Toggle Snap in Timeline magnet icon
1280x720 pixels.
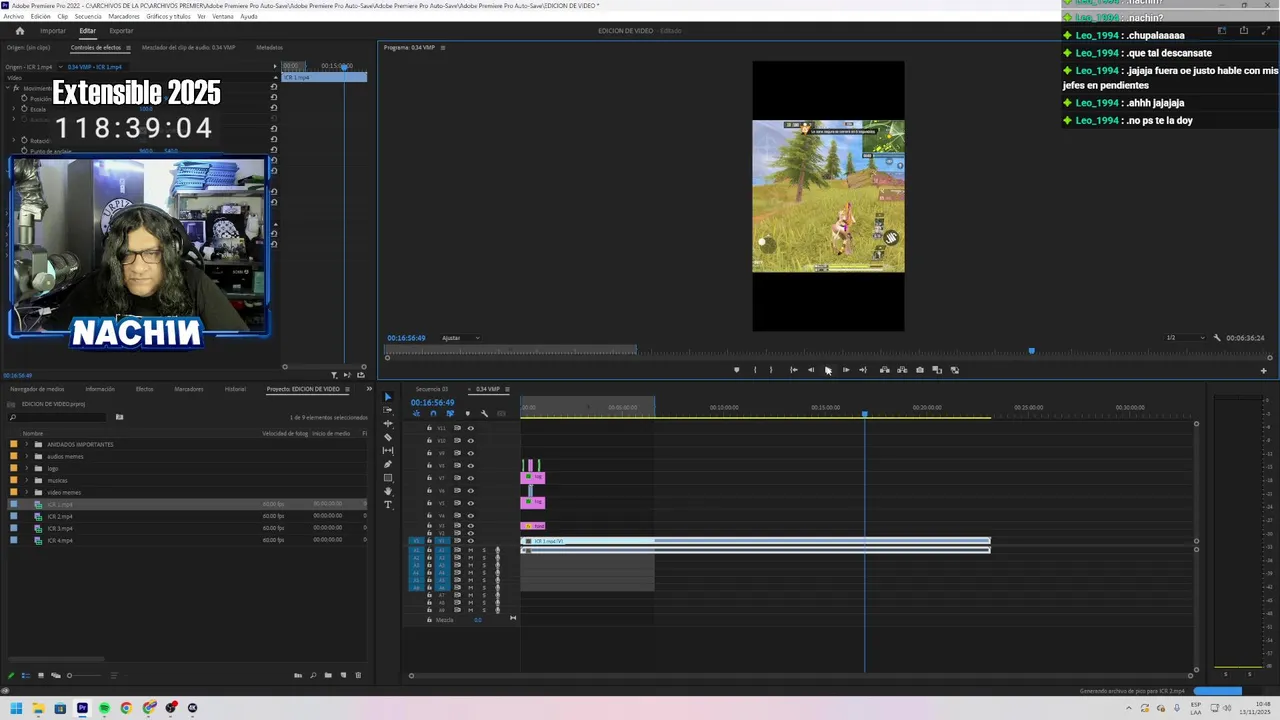click(433, 414)
